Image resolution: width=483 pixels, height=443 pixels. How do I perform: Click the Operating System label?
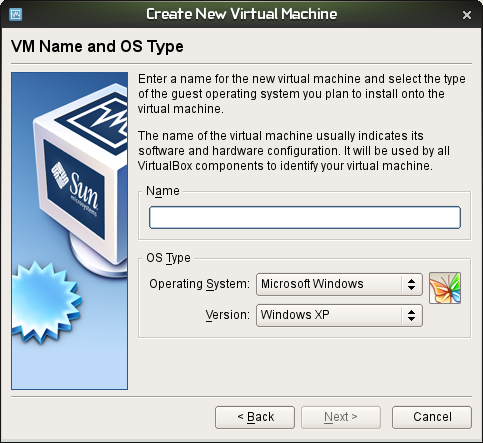199,284
